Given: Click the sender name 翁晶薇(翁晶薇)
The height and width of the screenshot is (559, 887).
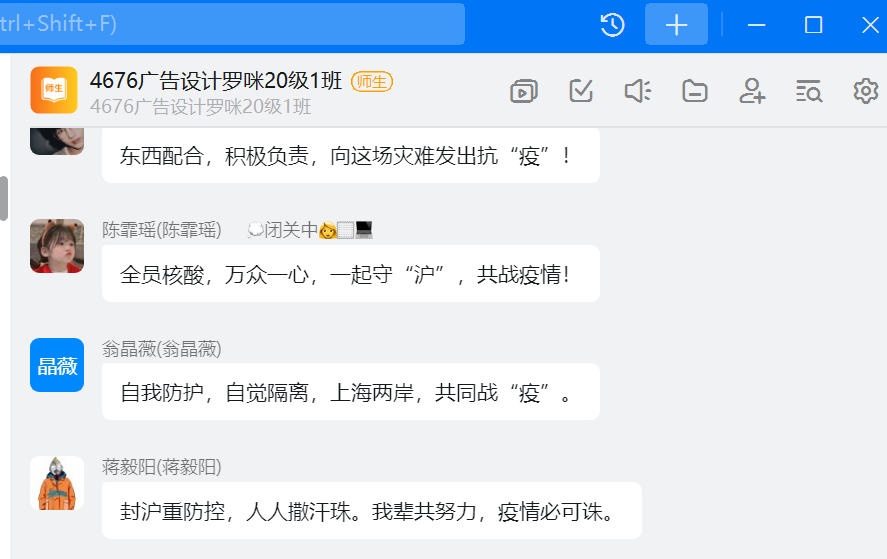Looking at the screenshot, I should (162, 349).
